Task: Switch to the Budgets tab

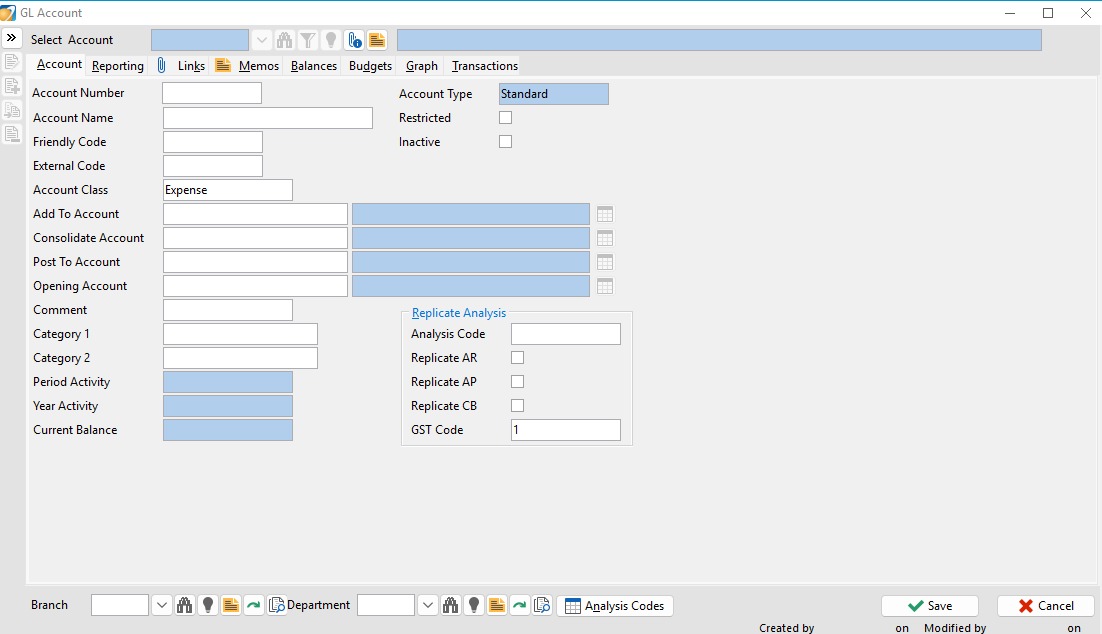Action: tap(370, 65)
